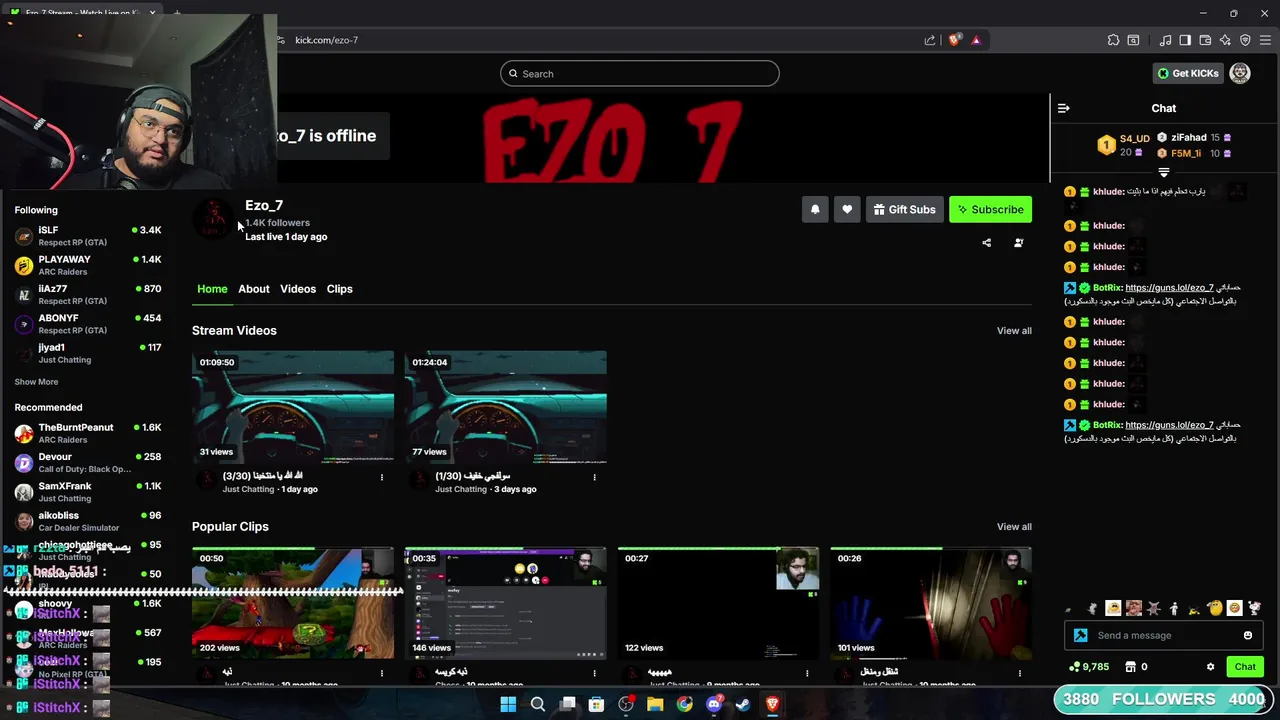Open followed channel iSLF in sidebar
1280x720 pixels.
(x=88, y=236)
